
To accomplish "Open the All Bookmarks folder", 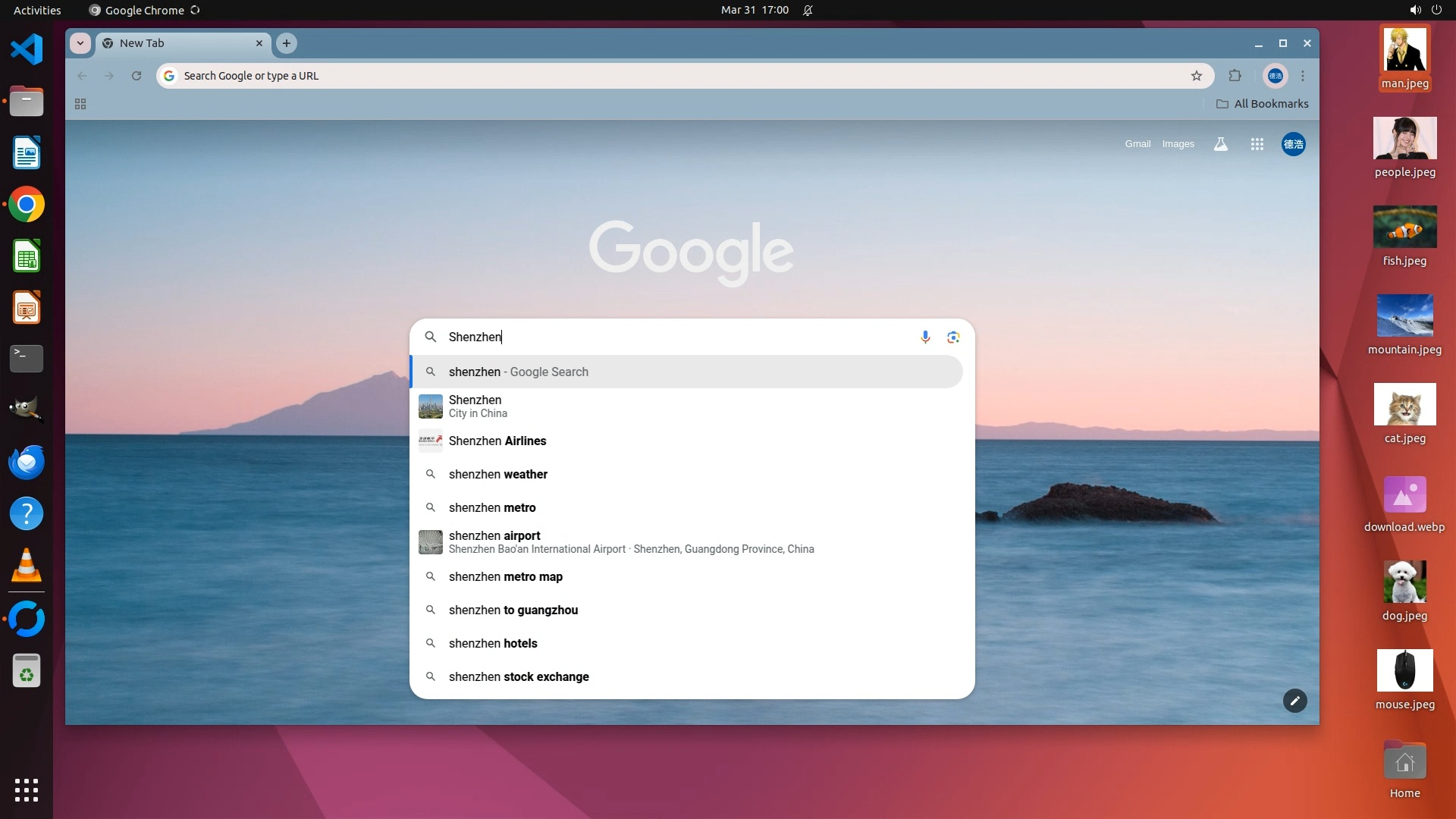I will click(x=1262, y=104).
